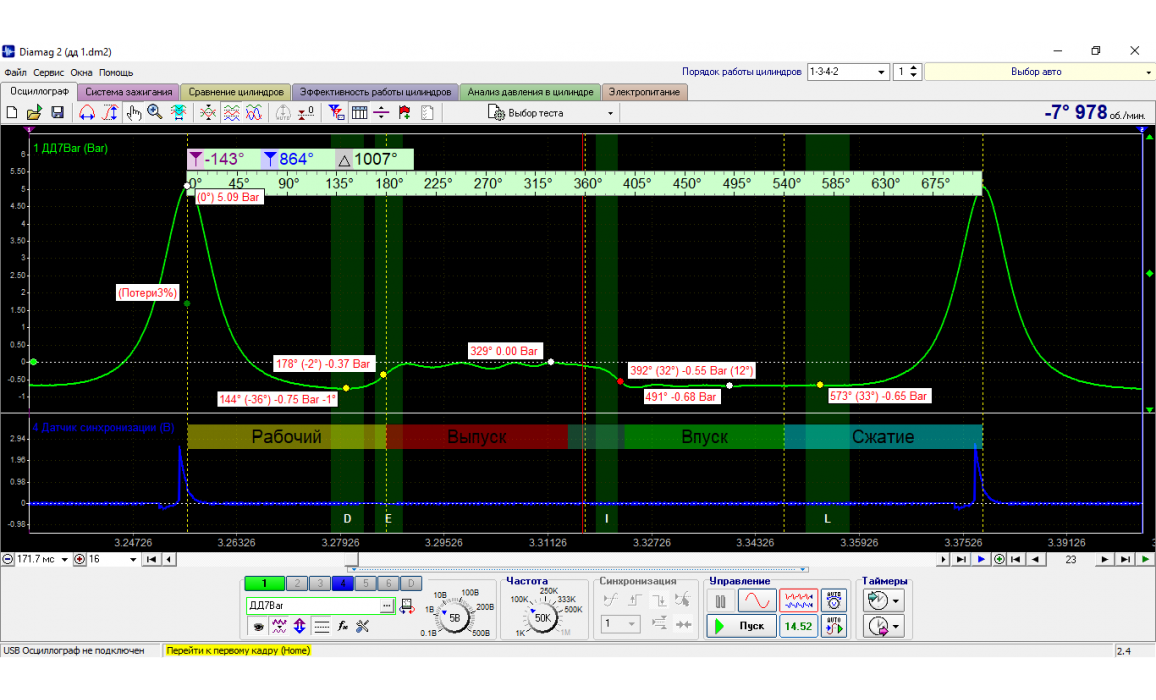The width and height of the screenshot is (1156, 700).
Task: Switch to the Система зажигания tab
Action: [x=128, y=92]
